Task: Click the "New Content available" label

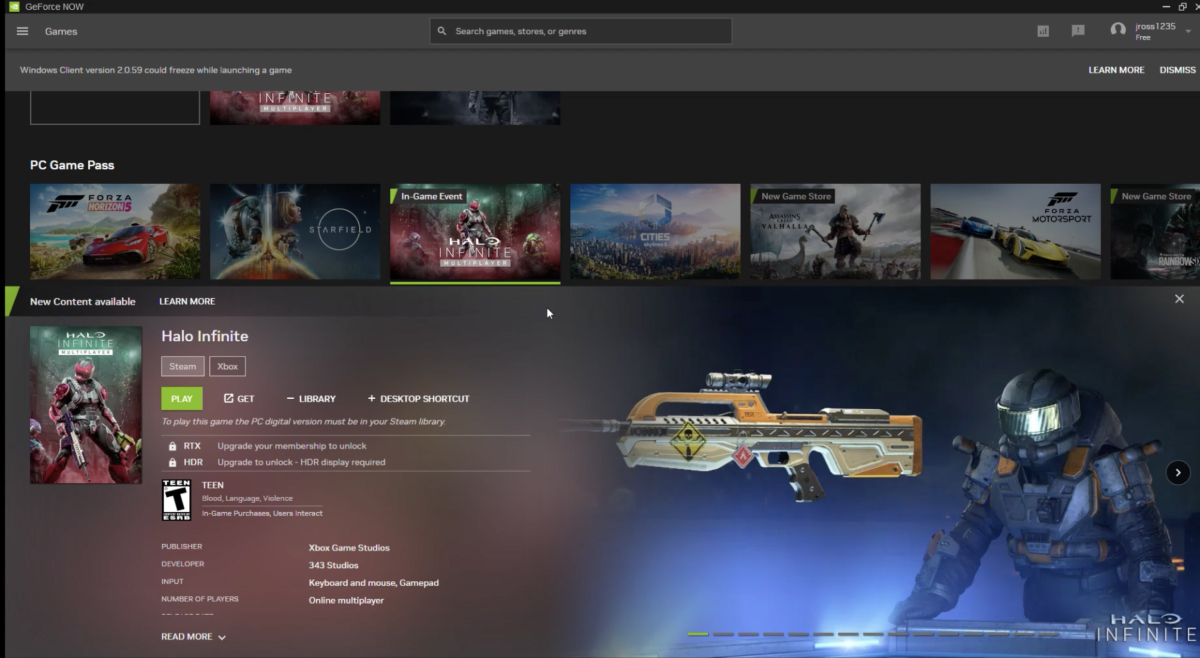Action: [x=83, y=301]
